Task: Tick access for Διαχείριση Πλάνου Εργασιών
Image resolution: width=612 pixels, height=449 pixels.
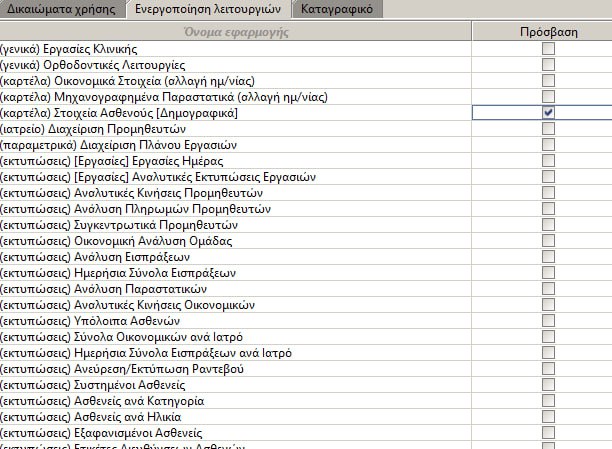Action: point(548,145)
